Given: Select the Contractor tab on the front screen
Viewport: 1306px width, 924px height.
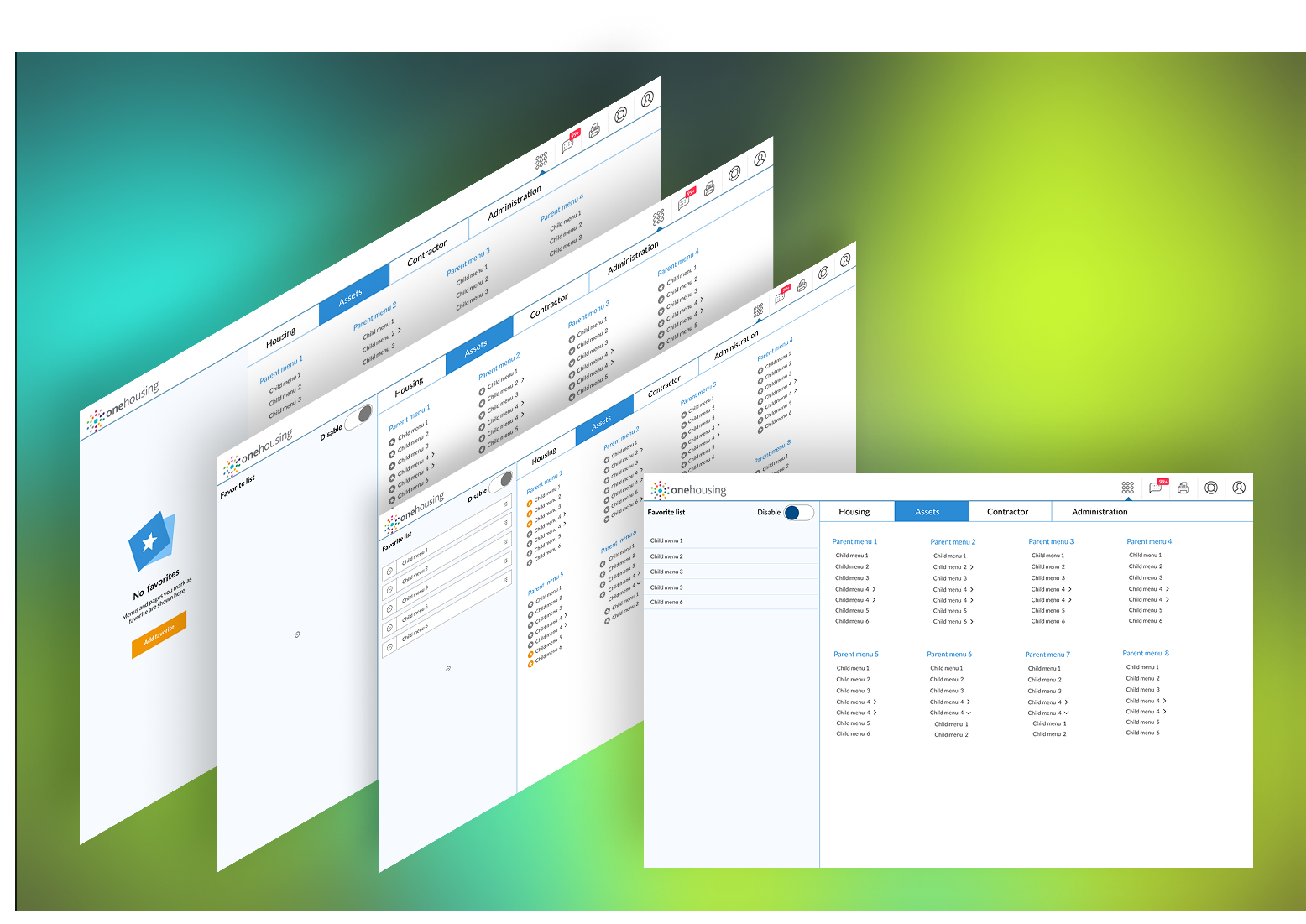Looking at the screenshot, I should [1007, 512].
